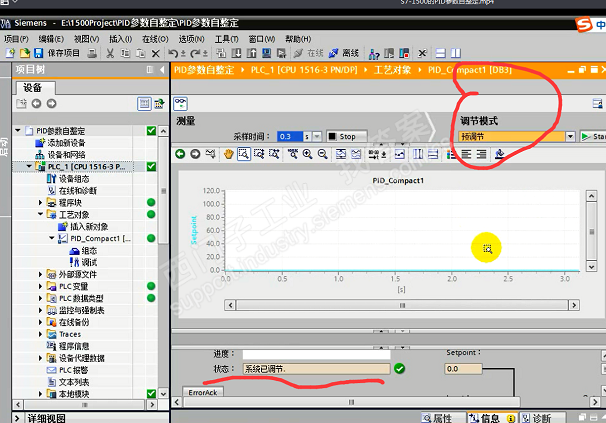
Task: Click the Redo arrow icon
Action: click(x=196, y=53)
